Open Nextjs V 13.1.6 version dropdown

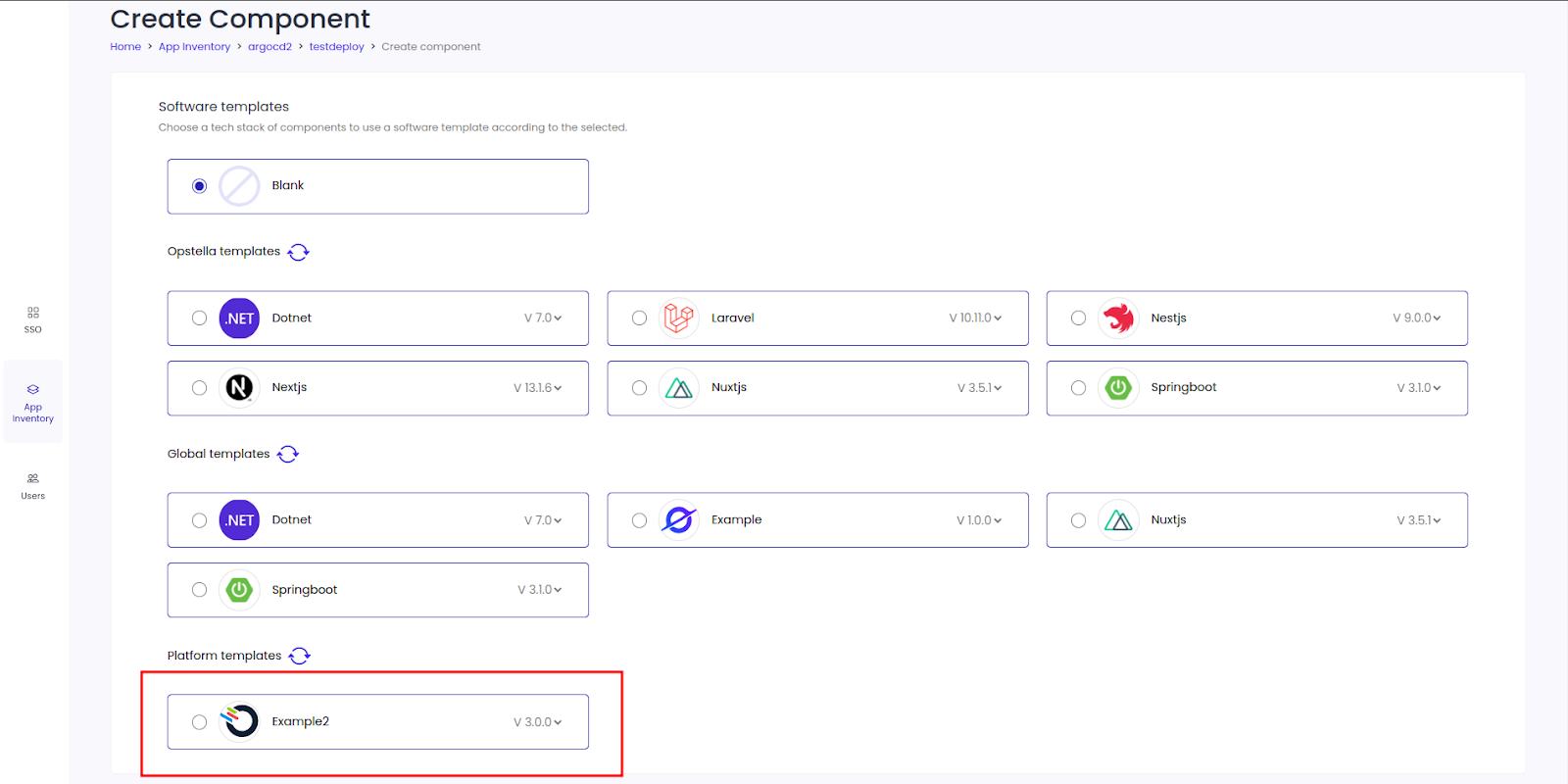click(x=538, y=388)
